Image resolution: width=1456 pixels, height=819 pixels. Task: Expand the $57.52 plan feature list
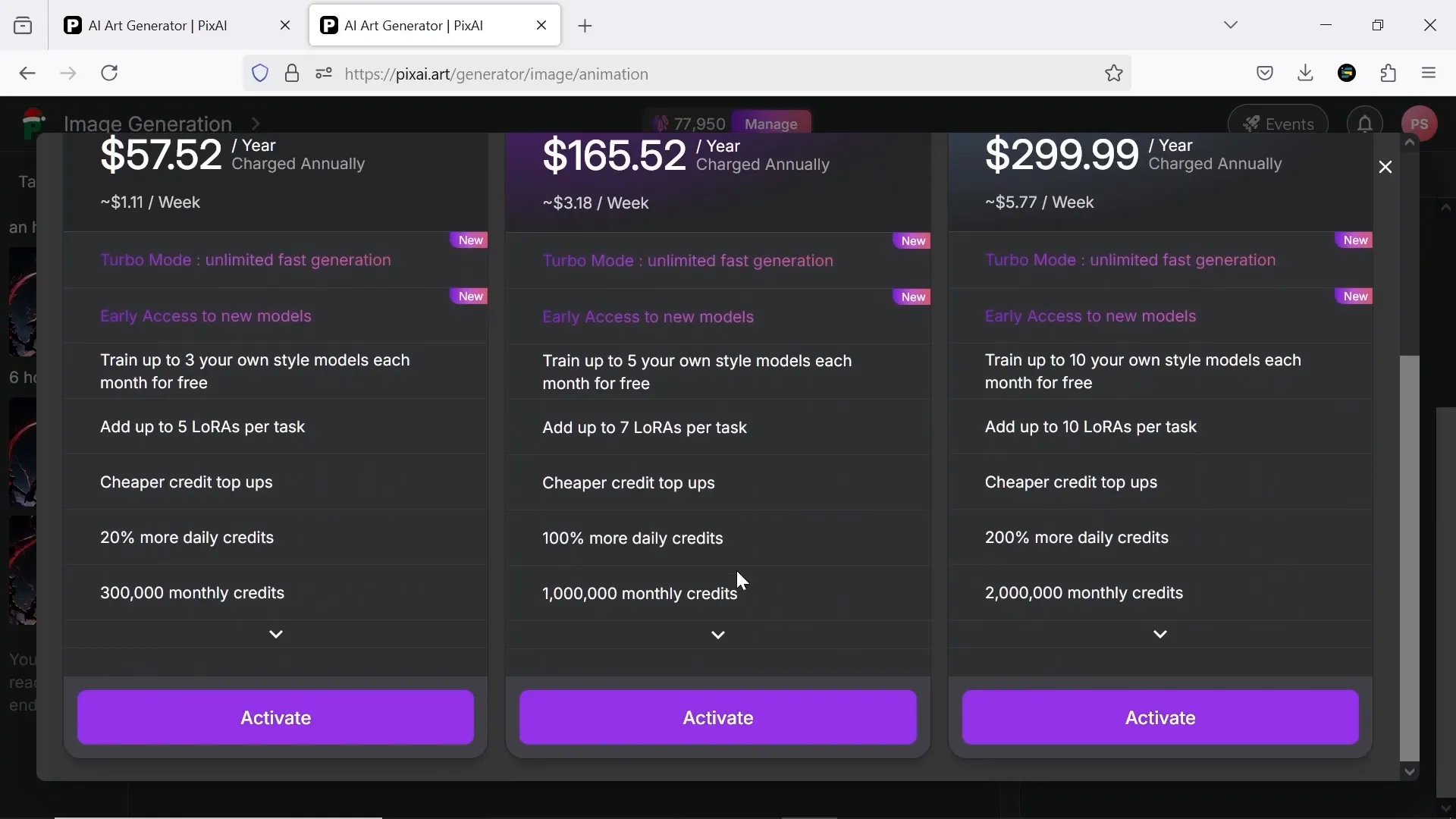(x=276, y=635)
